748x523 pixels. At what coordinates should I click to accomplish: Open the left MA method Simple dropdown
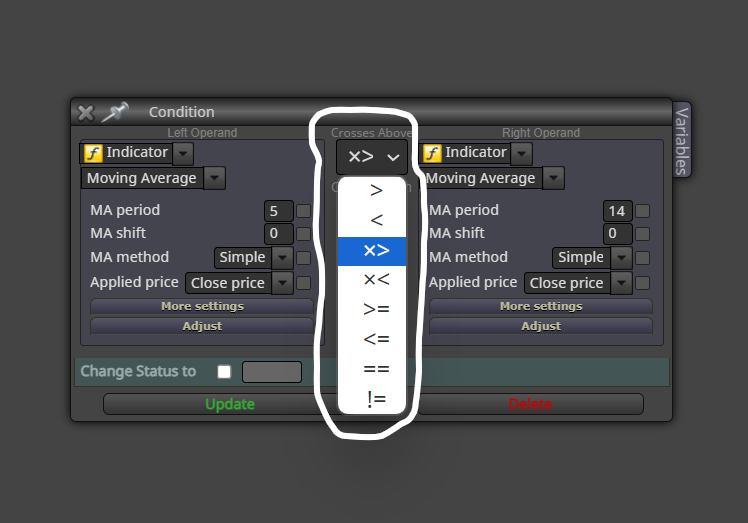click(x=282, y=258)
